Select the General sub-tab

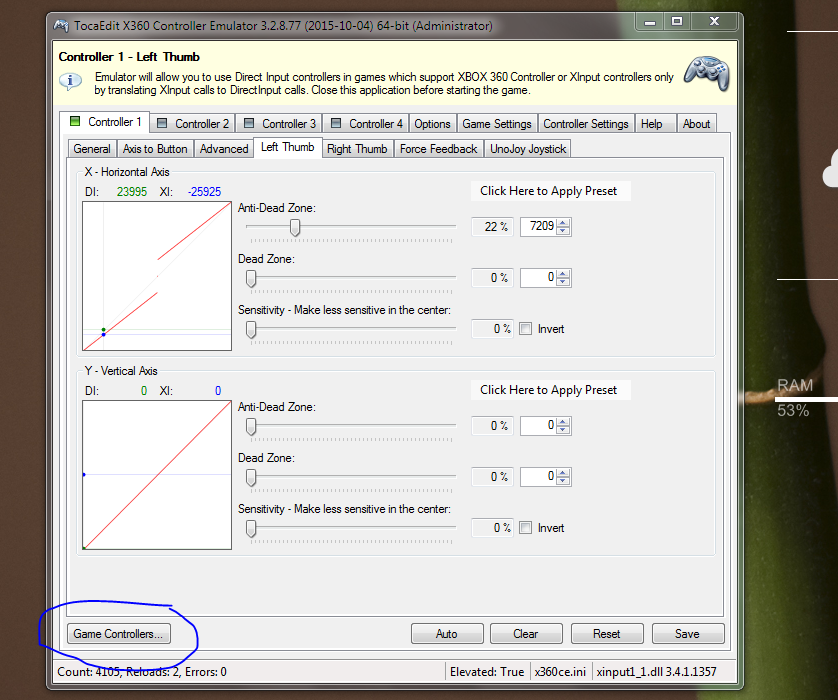[92, 149]
